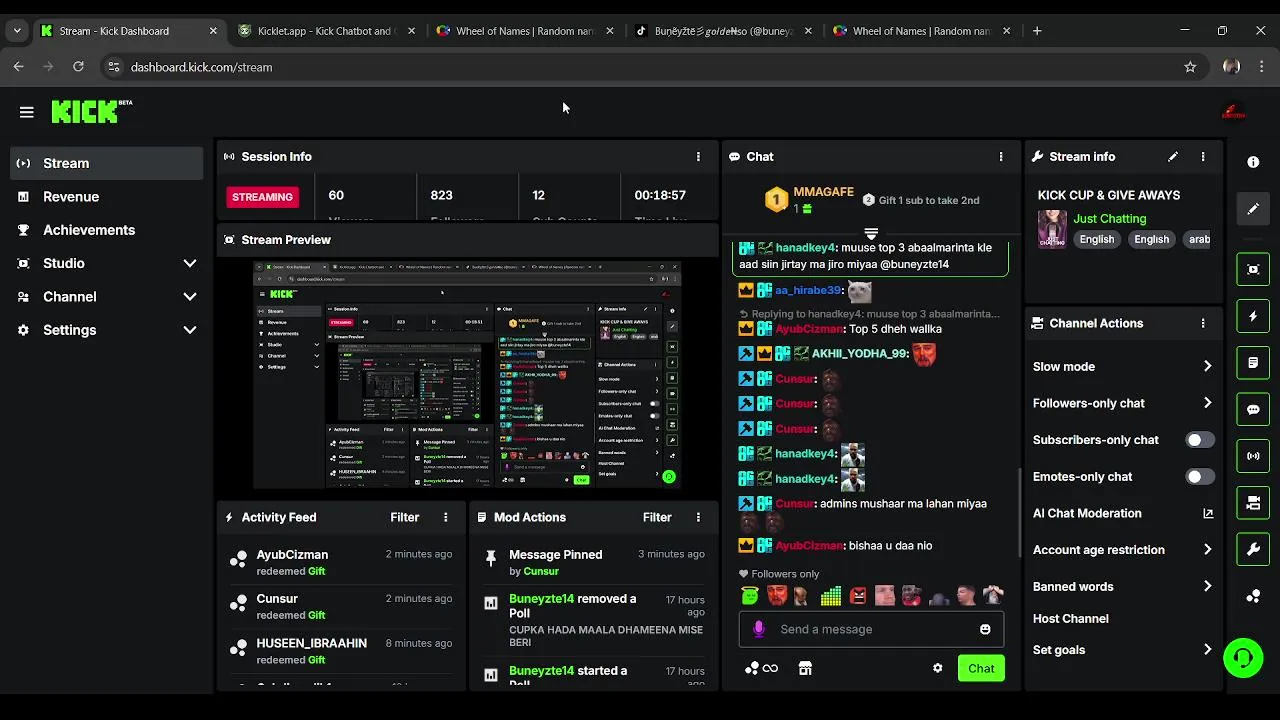Open Session Info panel options menu
Screen dimensions: 1280x720
(x=698, y=157)
